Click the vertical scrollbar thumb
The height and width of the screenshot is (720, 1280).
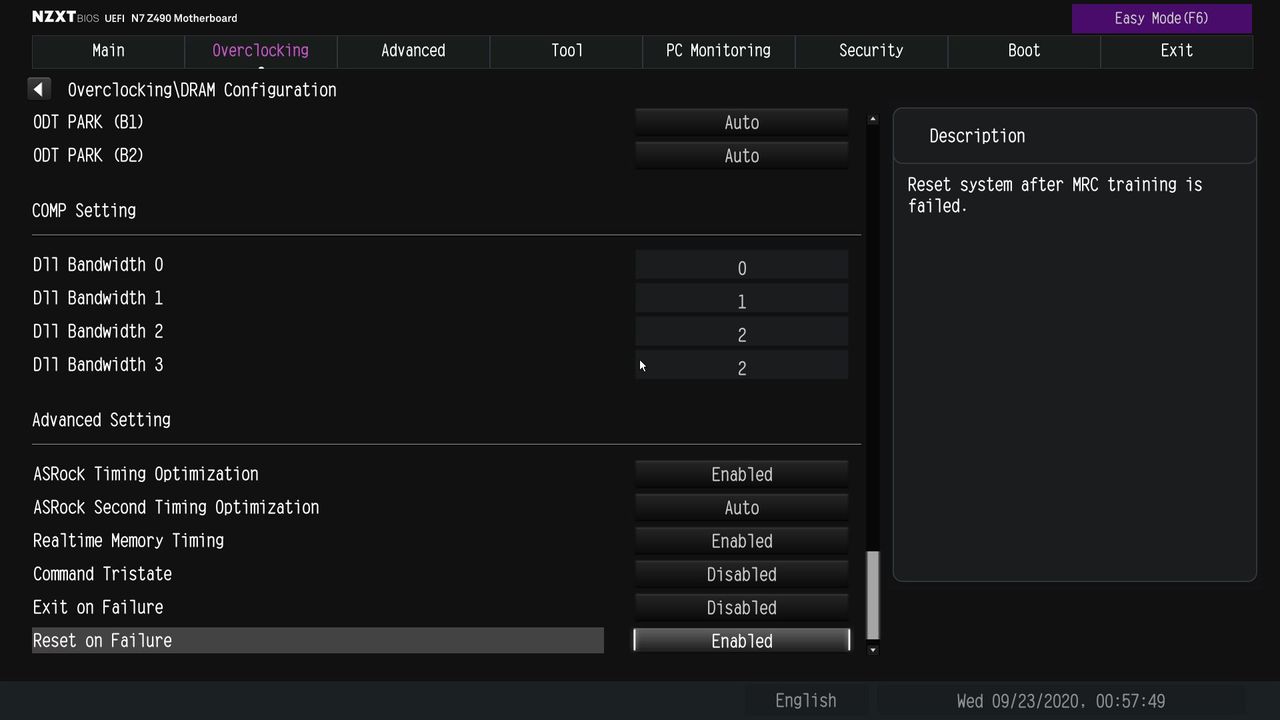point(873,595)
